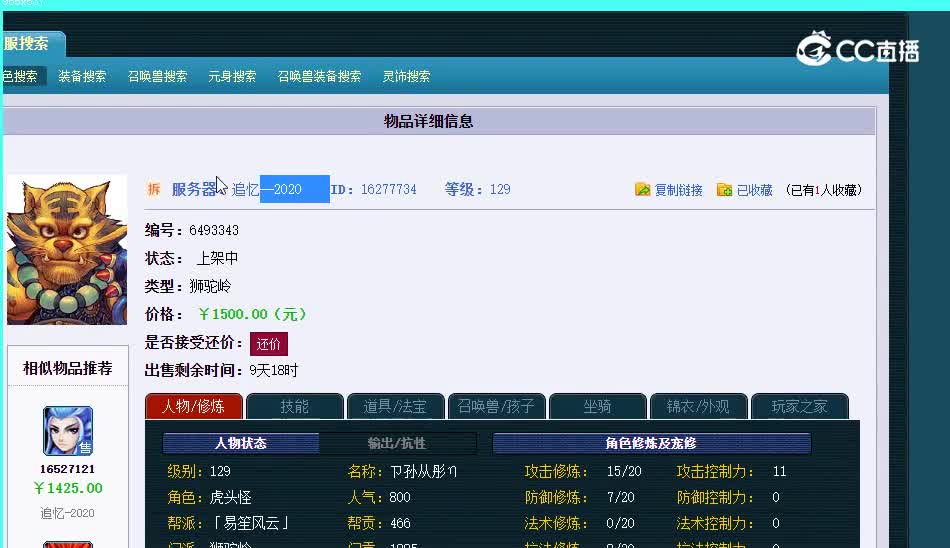The height and width of the screenshot is (548, 950).
Task: Click 追忆-2020 under similar item
Action: (67, 513)
